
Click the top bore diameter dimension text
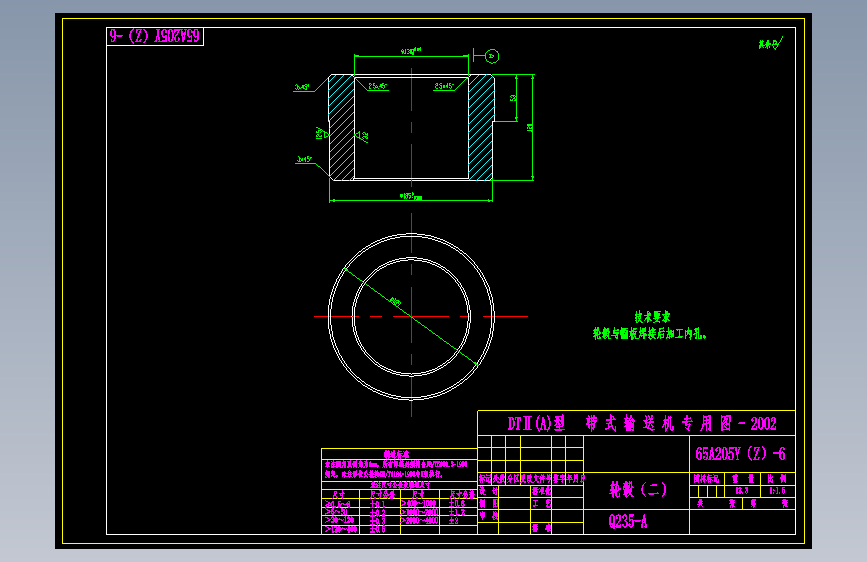[411, 51]
